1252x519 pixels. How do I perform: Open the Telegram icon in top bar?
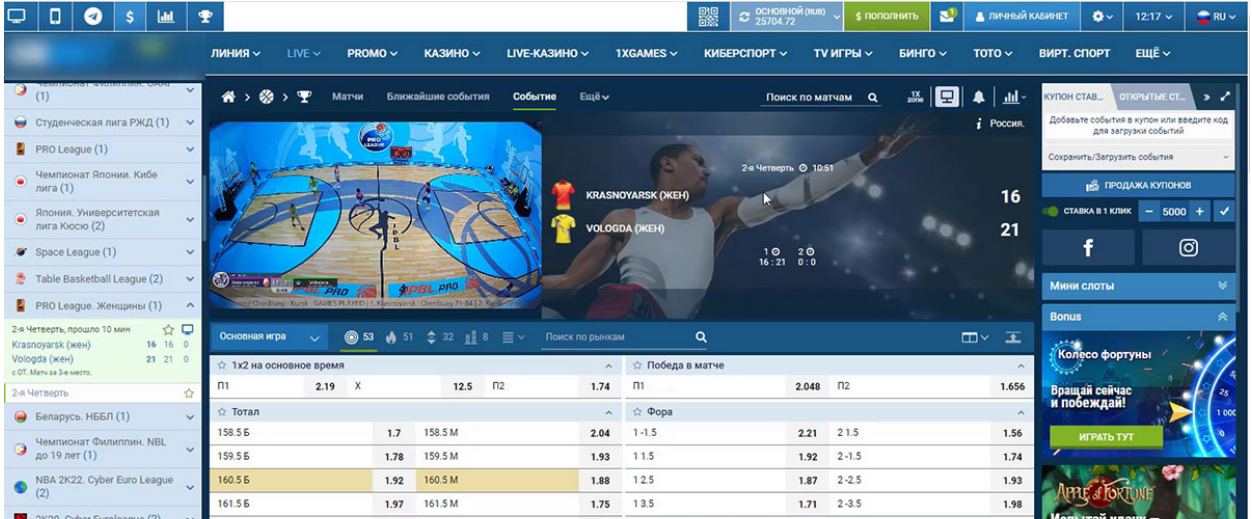[92, 16]
